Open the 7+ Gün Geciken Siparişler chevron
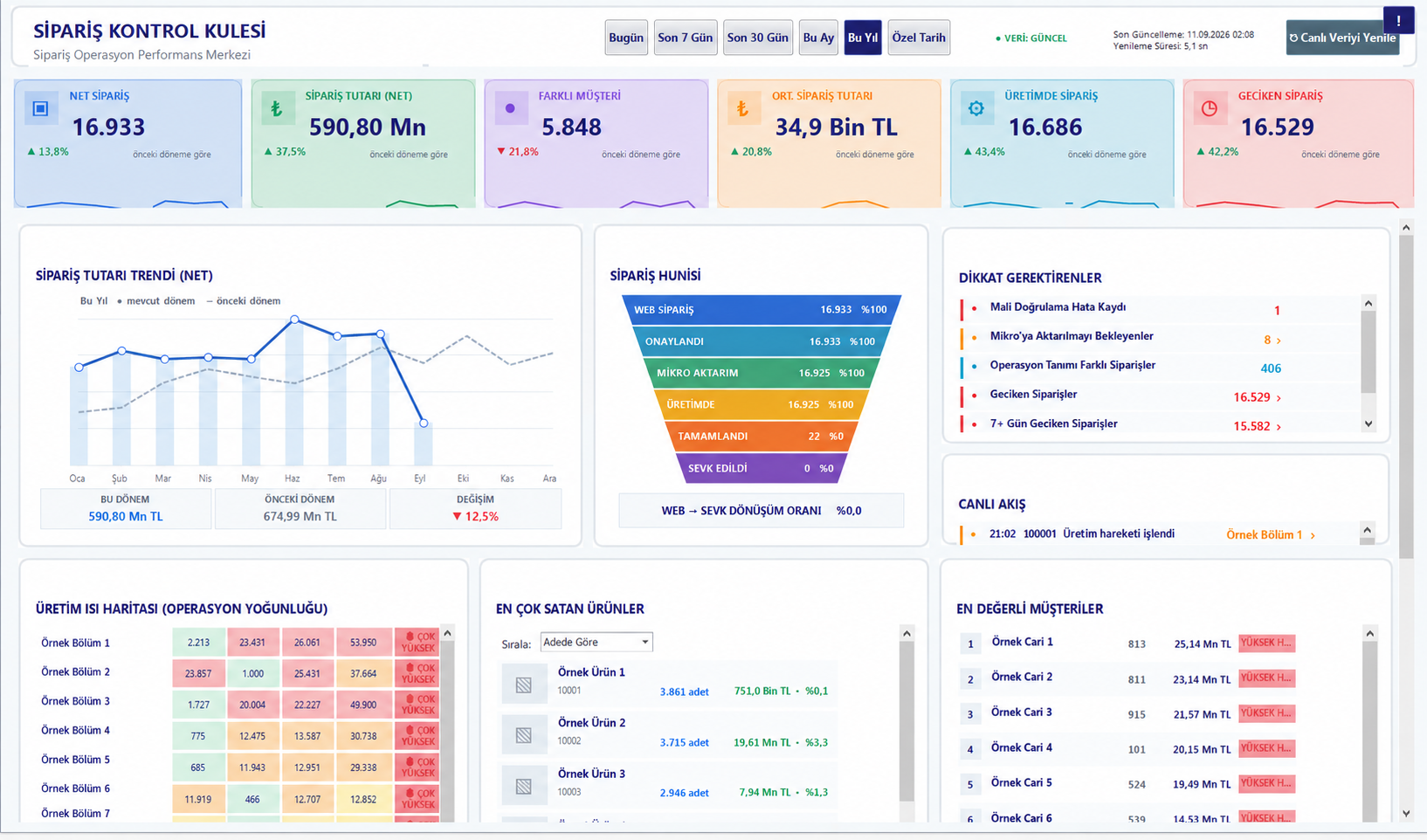Screen dimensions: 1427x840 1279,427
